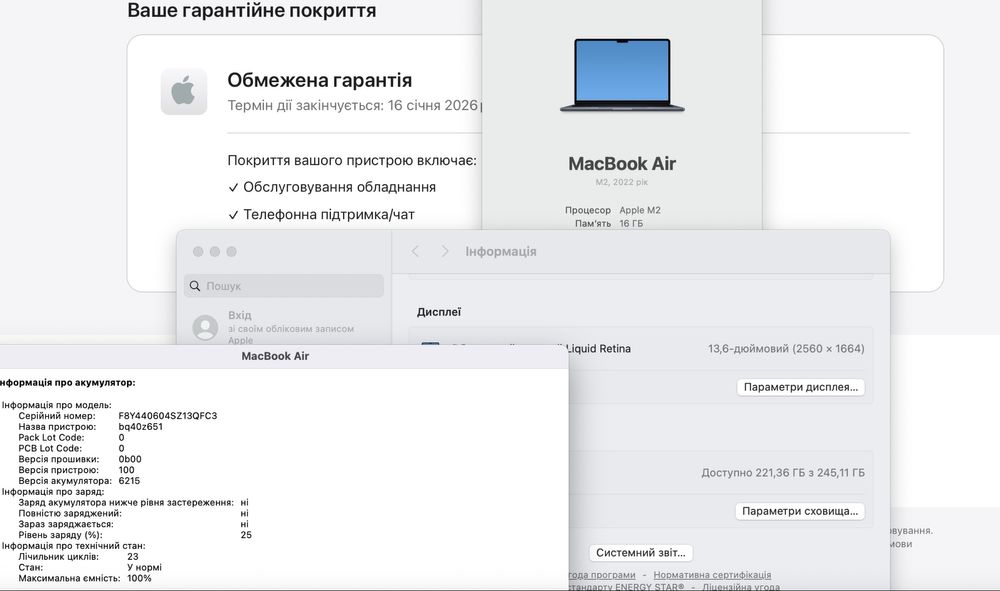The height and width of the screenshot is (591, 1000).
Task: Open the Нормативна сертифікація link
Action: [712, 575]
